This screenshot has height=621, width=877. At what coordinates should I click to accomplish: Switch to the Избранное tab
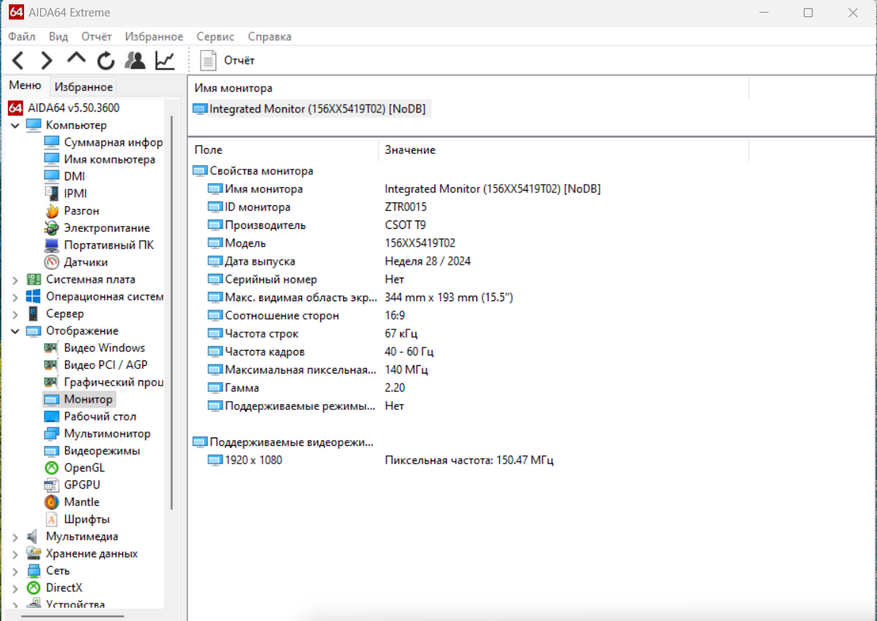83,87
